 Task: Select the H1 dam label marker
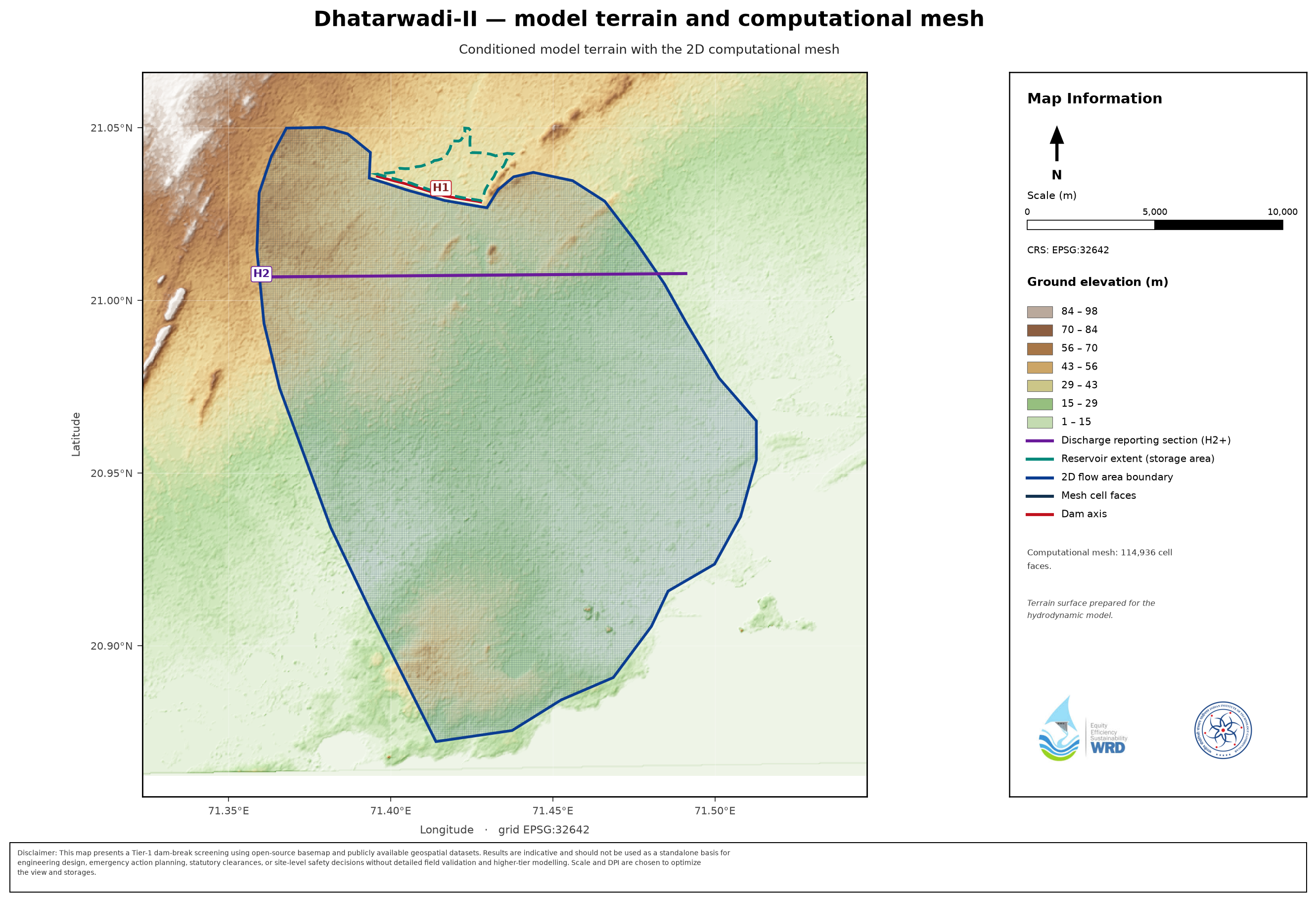pos(441,188)
